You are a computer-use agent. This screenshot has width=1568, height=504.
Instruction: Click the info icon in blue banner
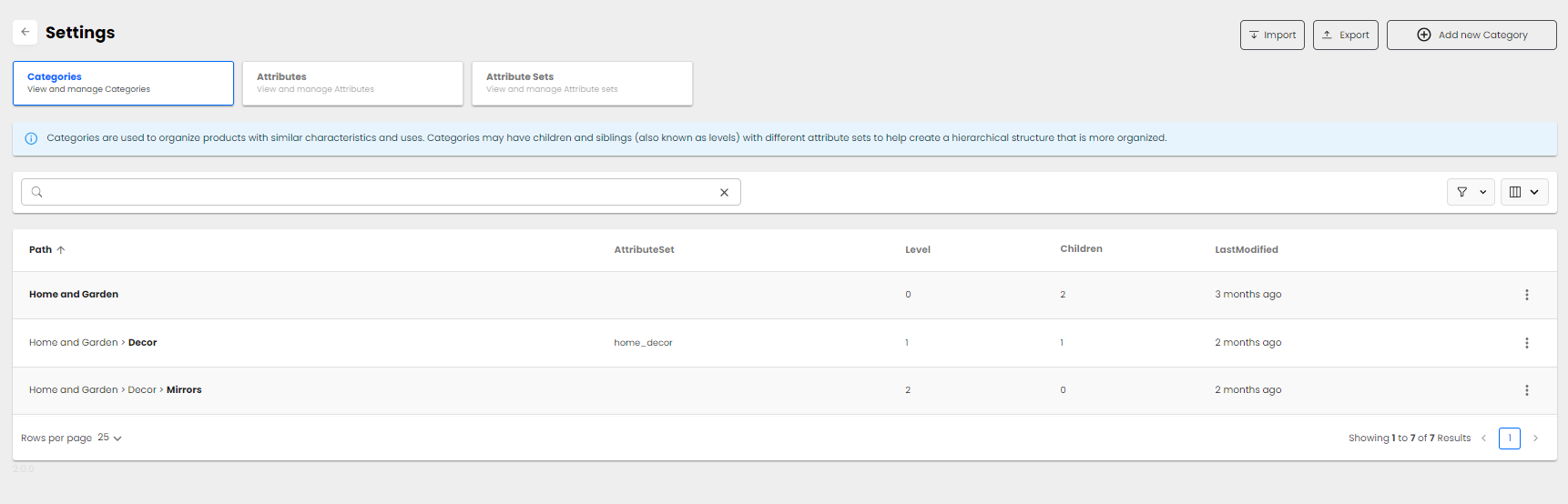pyautogui.click(x=31, y=138)
